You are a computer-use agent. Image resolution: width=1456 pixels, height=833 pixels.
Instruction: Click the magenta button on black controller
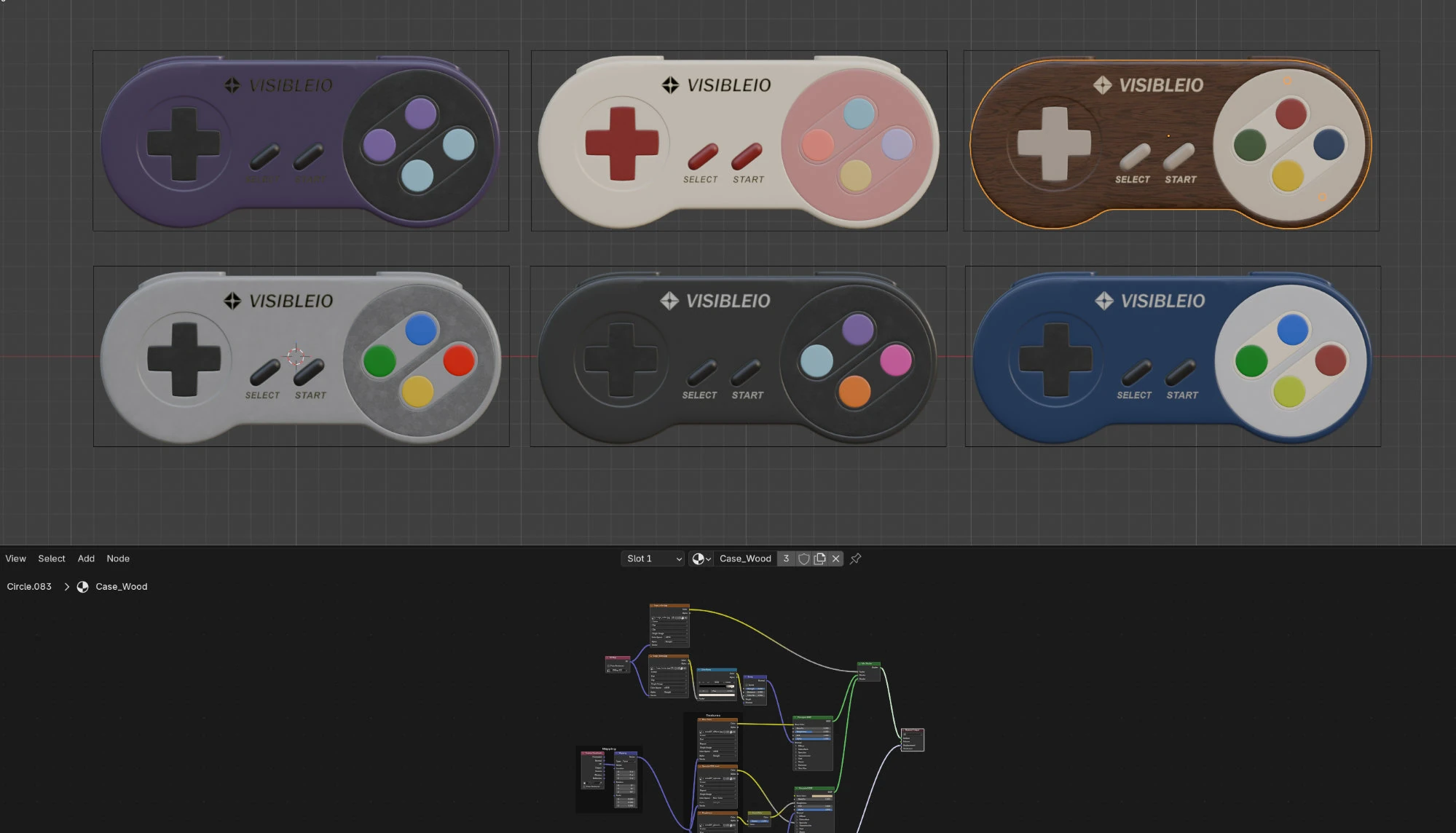(x=896, y=360)
